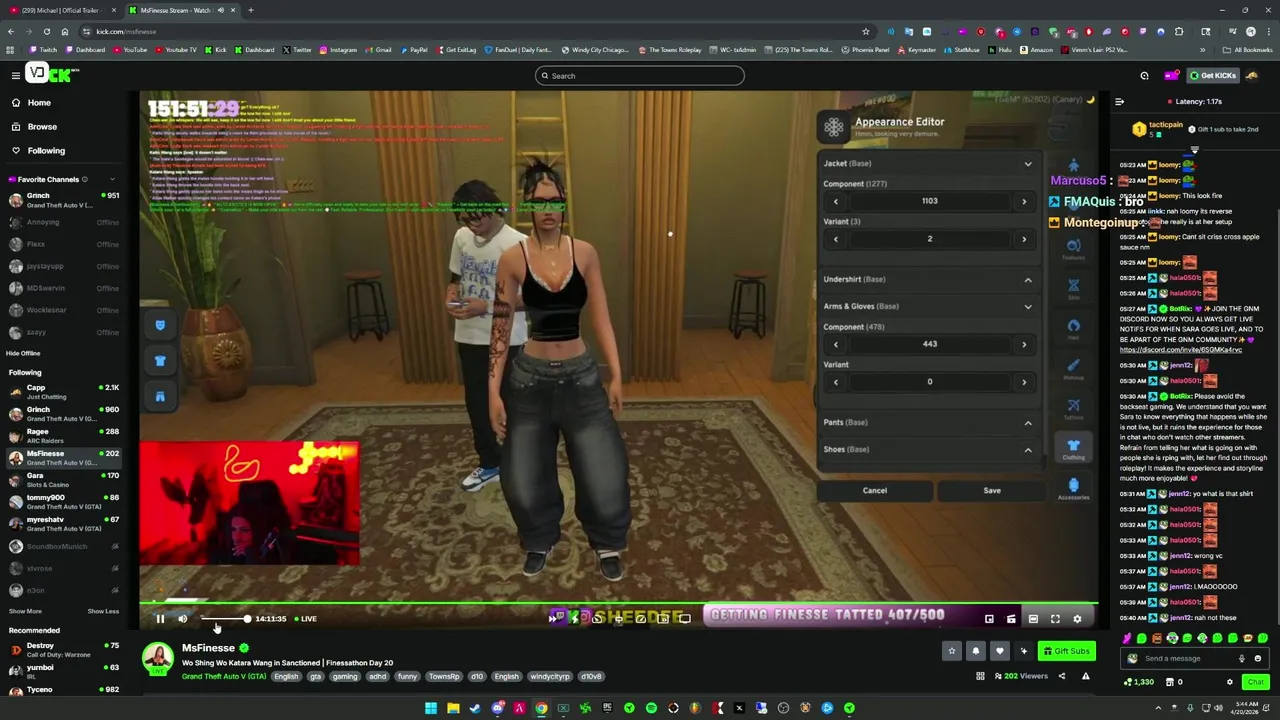Click Save in Appearance Editor
Screen dimensions: 1280x720
click(x=992, y=490)
